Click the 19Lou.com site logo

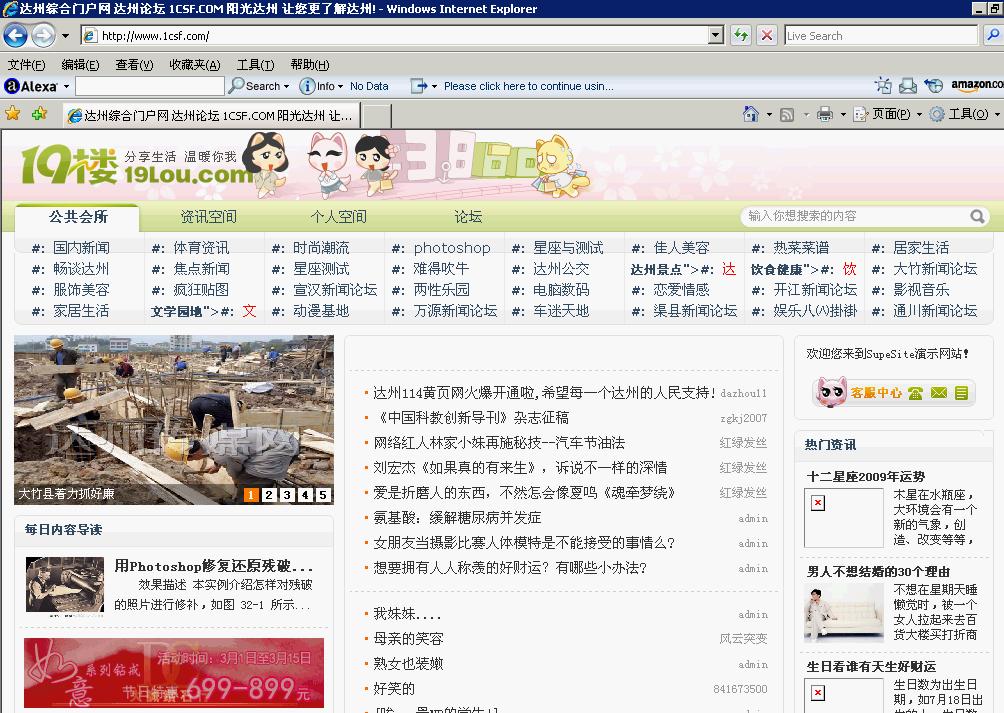(136, 166)
